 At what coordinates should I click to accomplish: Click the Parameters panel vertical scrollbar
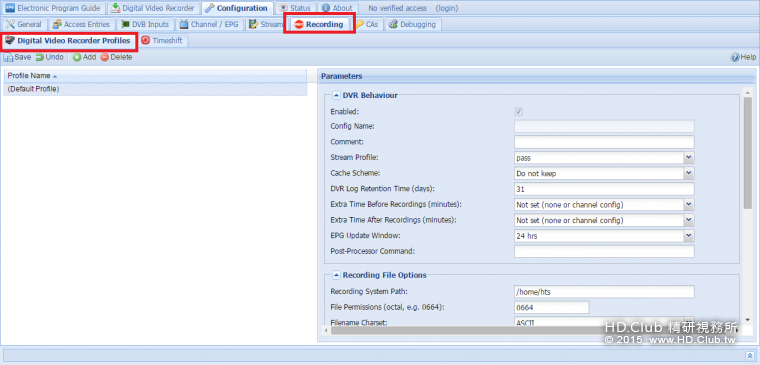click(x=748, y=153)
